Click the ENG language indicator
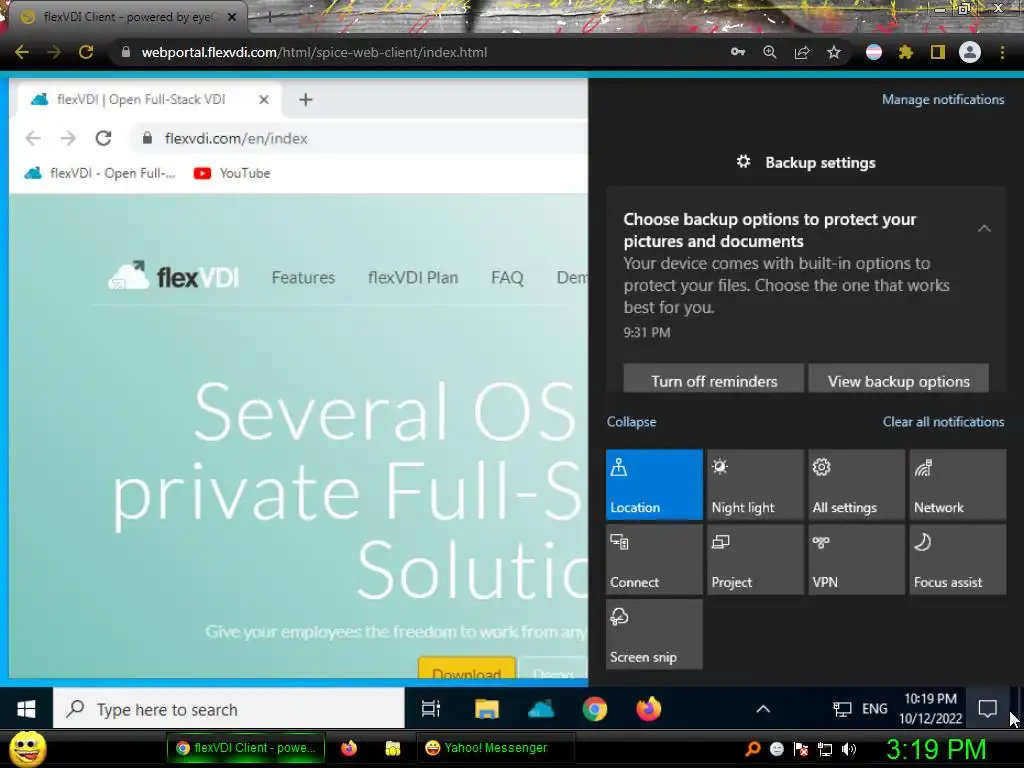 pos(874,709)
